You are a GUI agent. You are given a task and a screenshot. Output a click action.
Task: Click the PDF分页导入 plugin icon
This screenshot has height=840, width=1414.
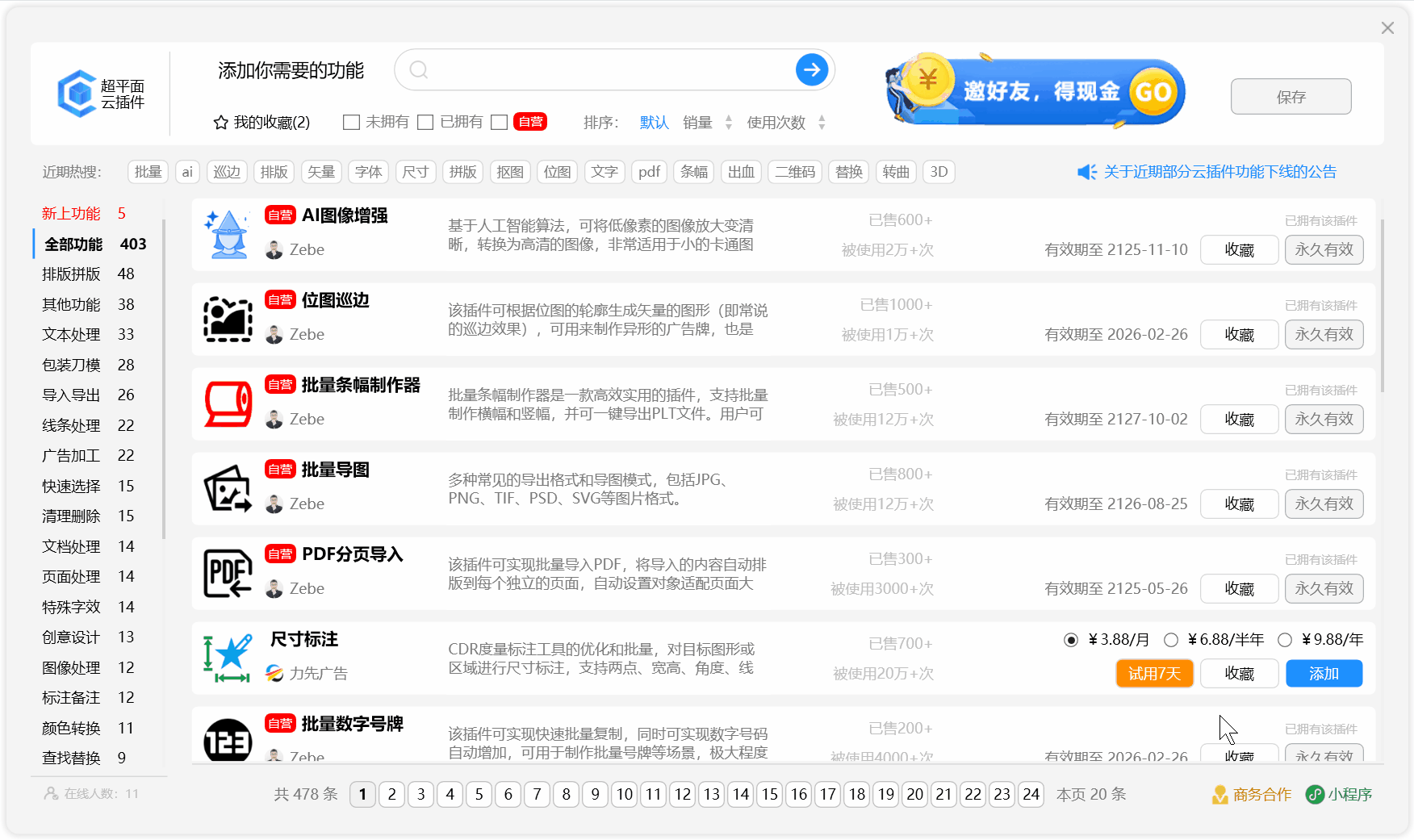(x=227, y=573)
